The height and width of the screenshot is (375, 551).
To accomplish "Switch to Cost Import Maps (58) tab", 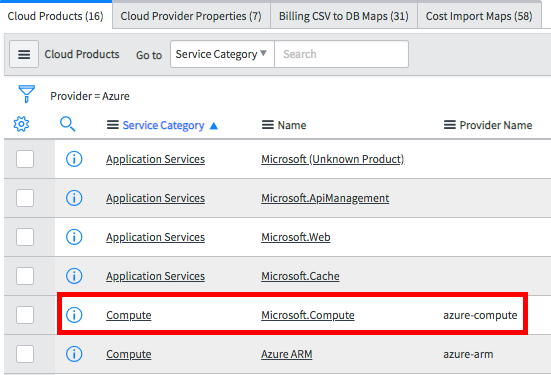I will [479, 16].
